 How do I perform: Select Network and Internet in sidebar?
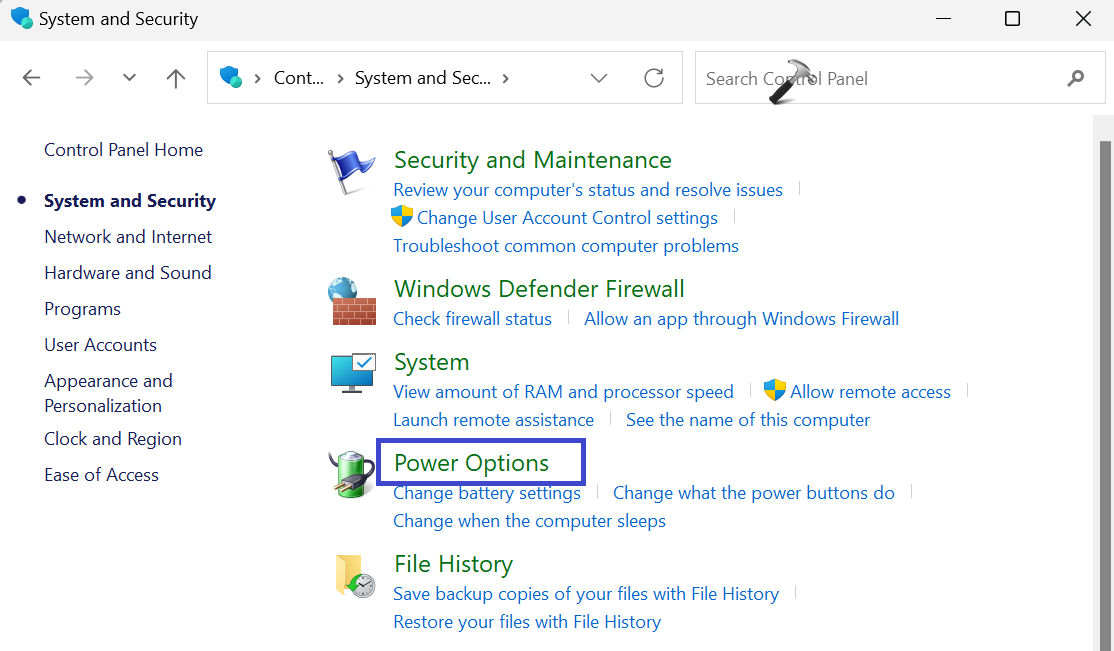click(x=128, y=237)
